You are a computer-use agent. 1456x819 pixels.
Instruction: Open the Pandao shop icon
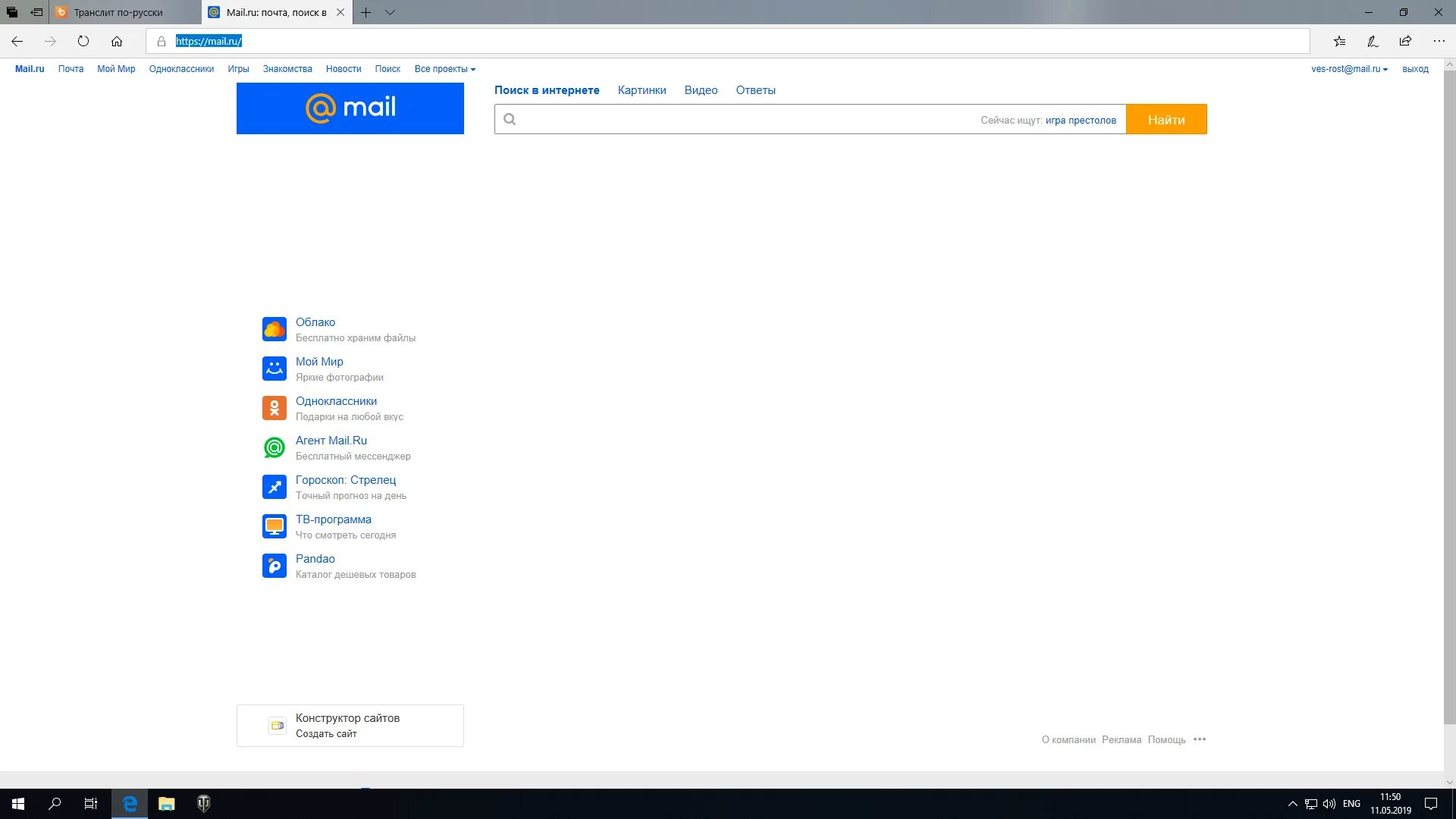click(275, 566)
